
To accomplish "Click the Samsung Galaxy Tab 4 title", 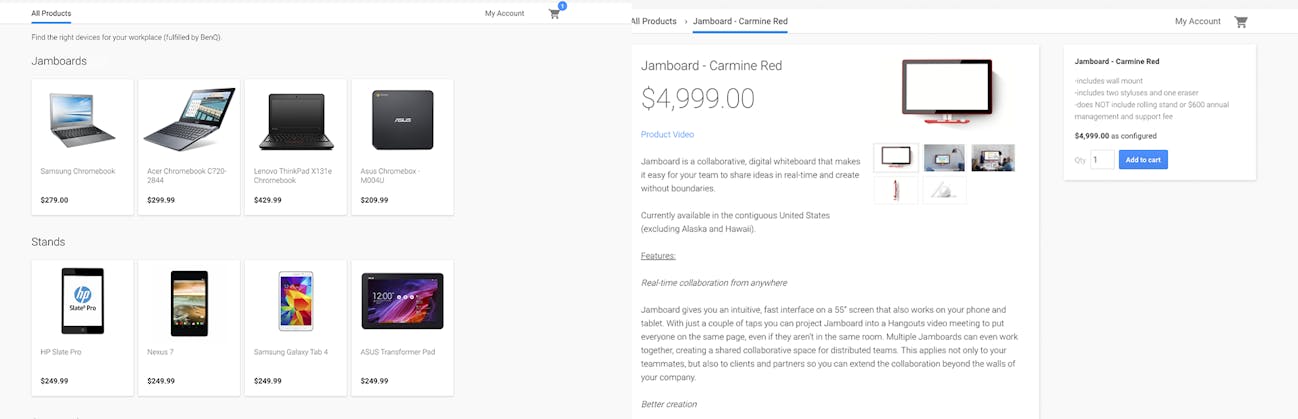I will pyautogui.click(x=291, y=352).
